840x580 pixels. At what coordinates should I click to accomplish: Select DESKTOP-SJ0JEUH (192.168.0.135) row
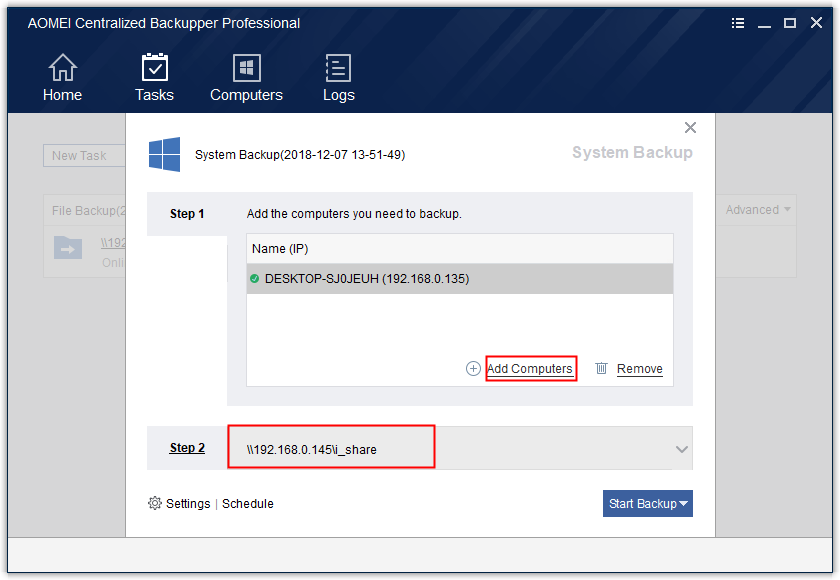[460, 278]
